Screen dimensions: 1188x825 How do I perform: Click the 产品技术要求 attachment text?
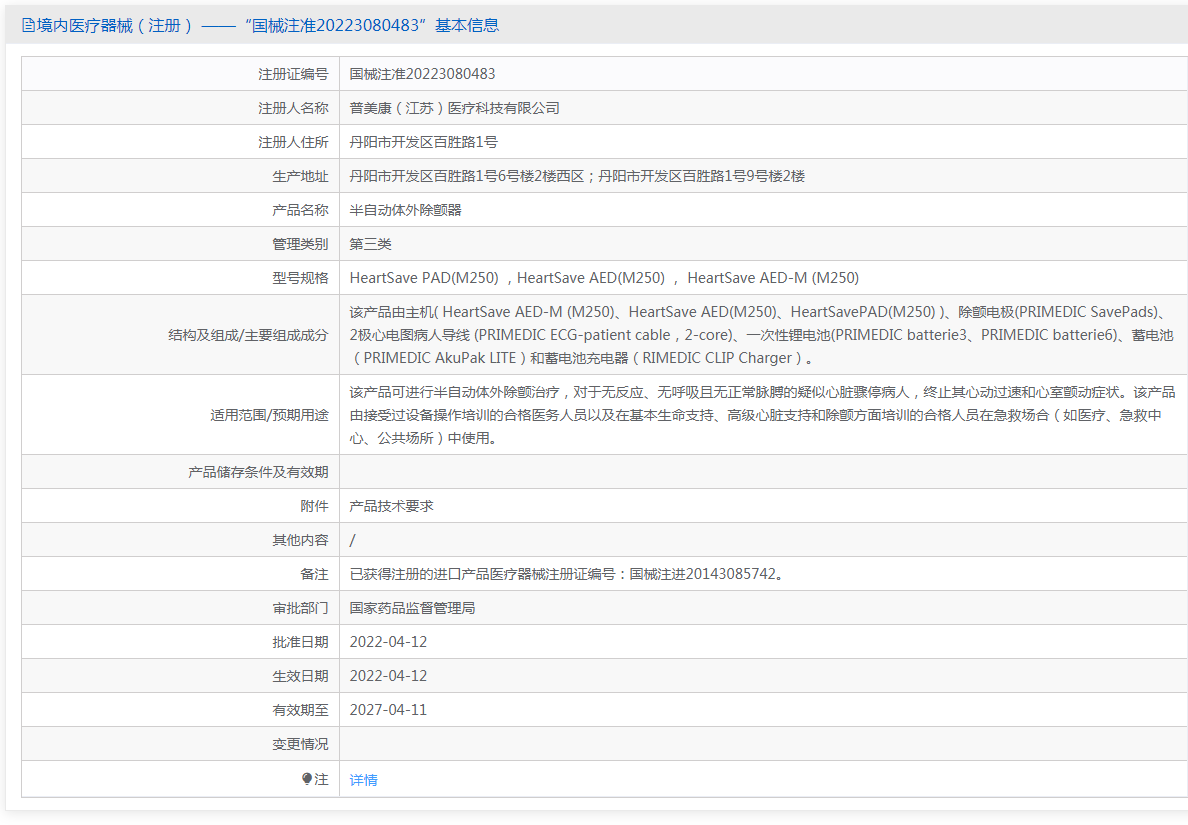pyautogui.click(x=391, y=506)
